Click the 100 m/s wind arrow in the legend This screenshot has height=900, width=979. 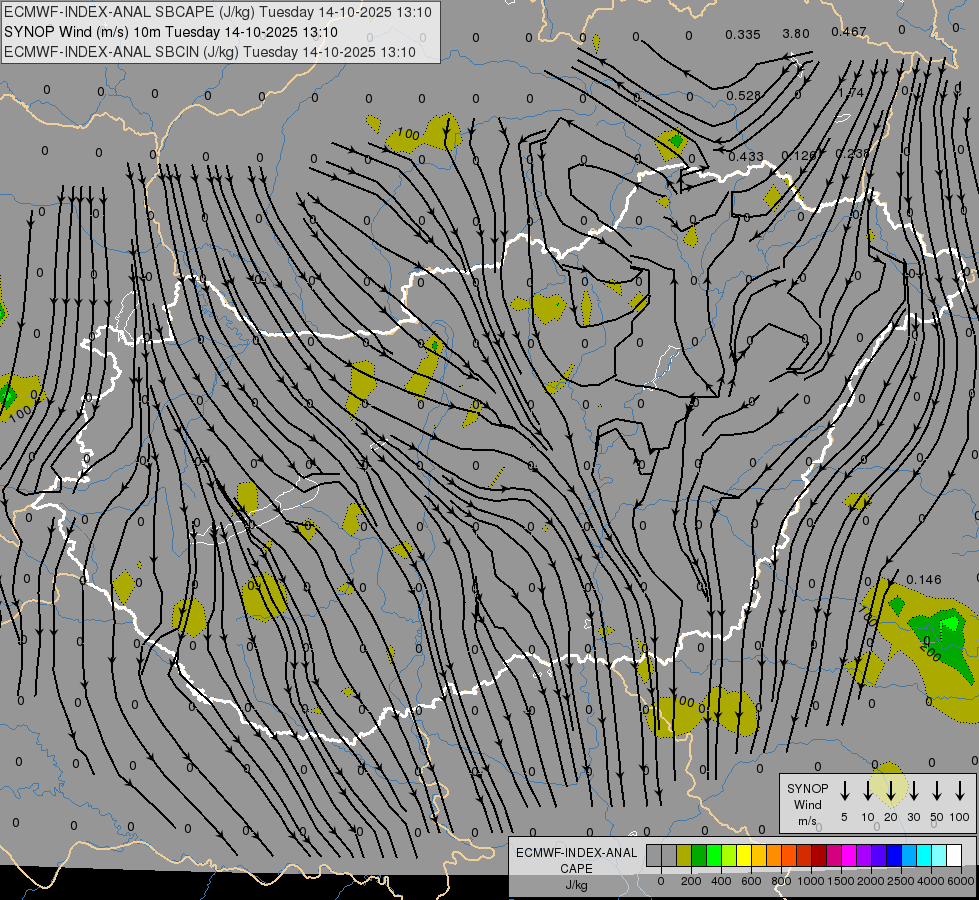(x=960, y=790)
